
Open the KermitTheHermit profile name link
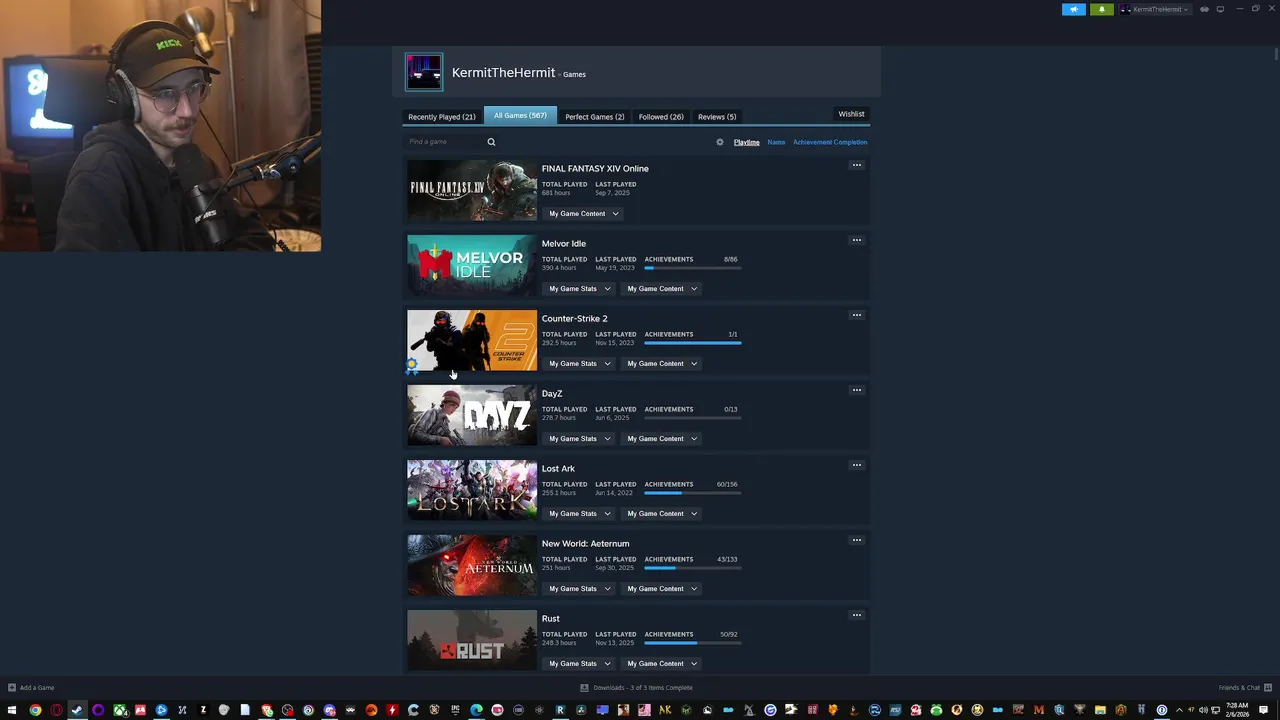[x=503, y=73]
